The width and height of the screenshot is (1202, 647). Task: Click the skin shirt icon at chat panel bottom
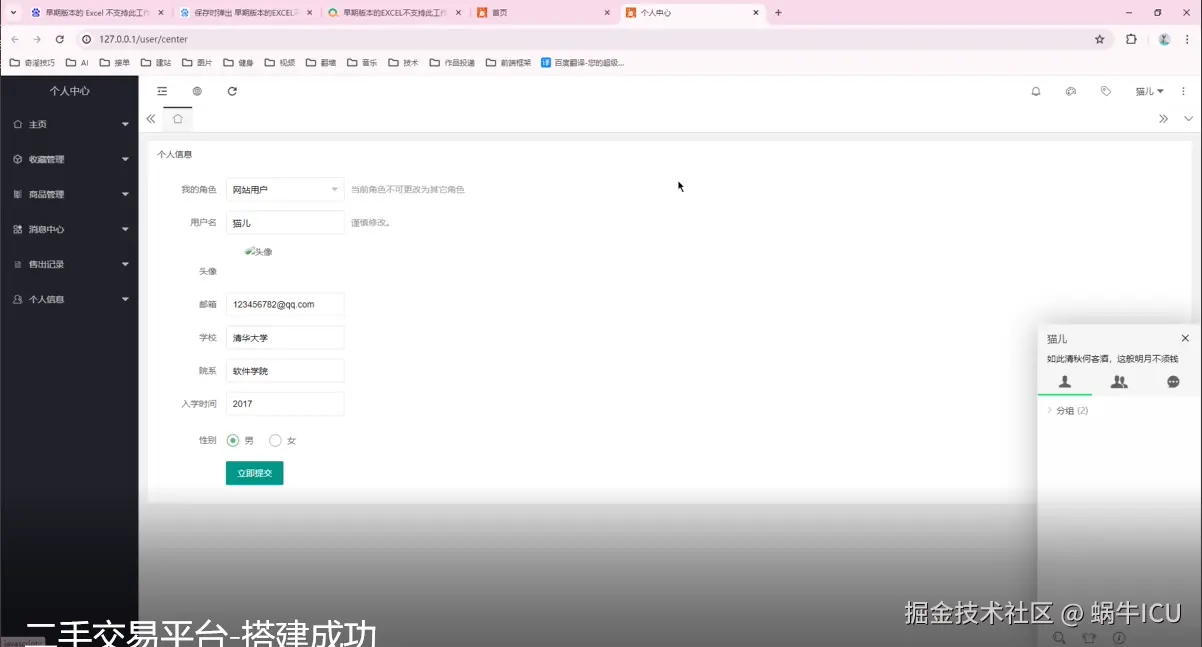click(1090, 637)
